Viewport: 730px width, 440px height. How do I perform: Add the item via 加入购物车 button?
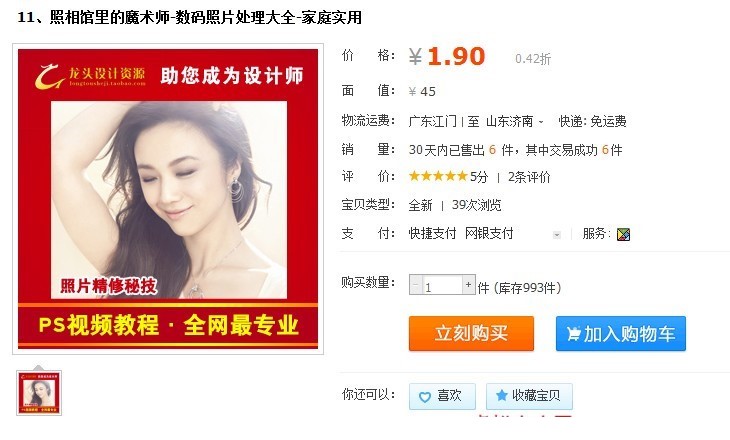(621, 333)
